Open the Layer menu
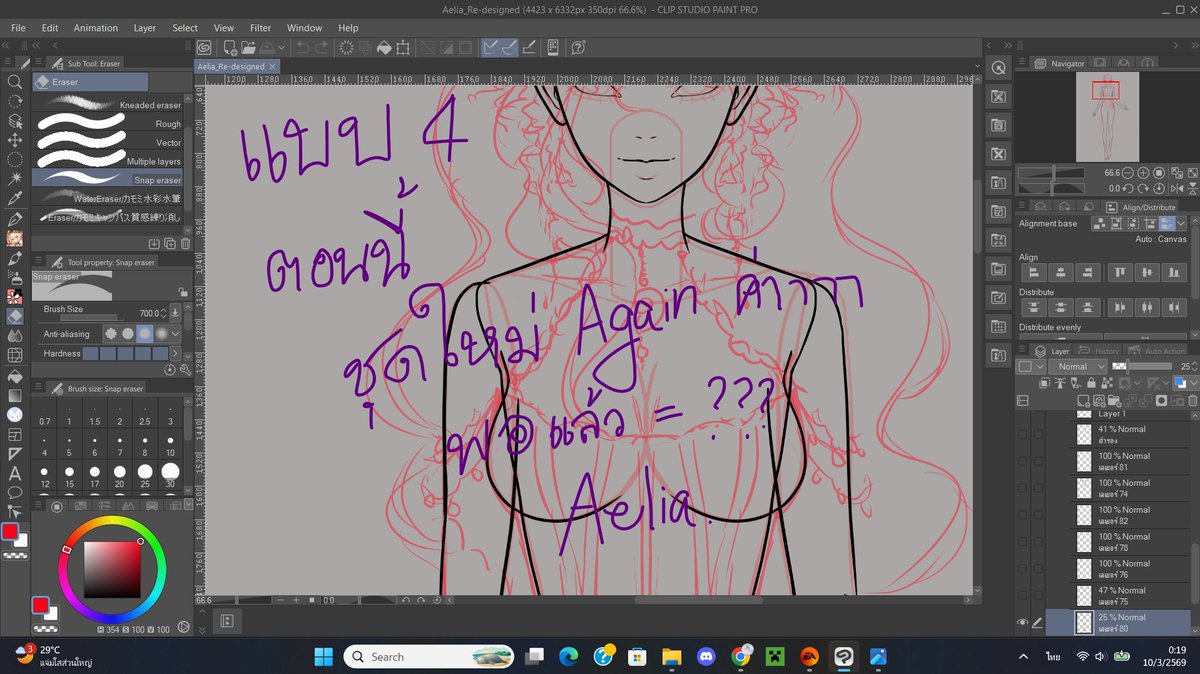Screen dimensions: 1200x674 [x=145, y=28]
